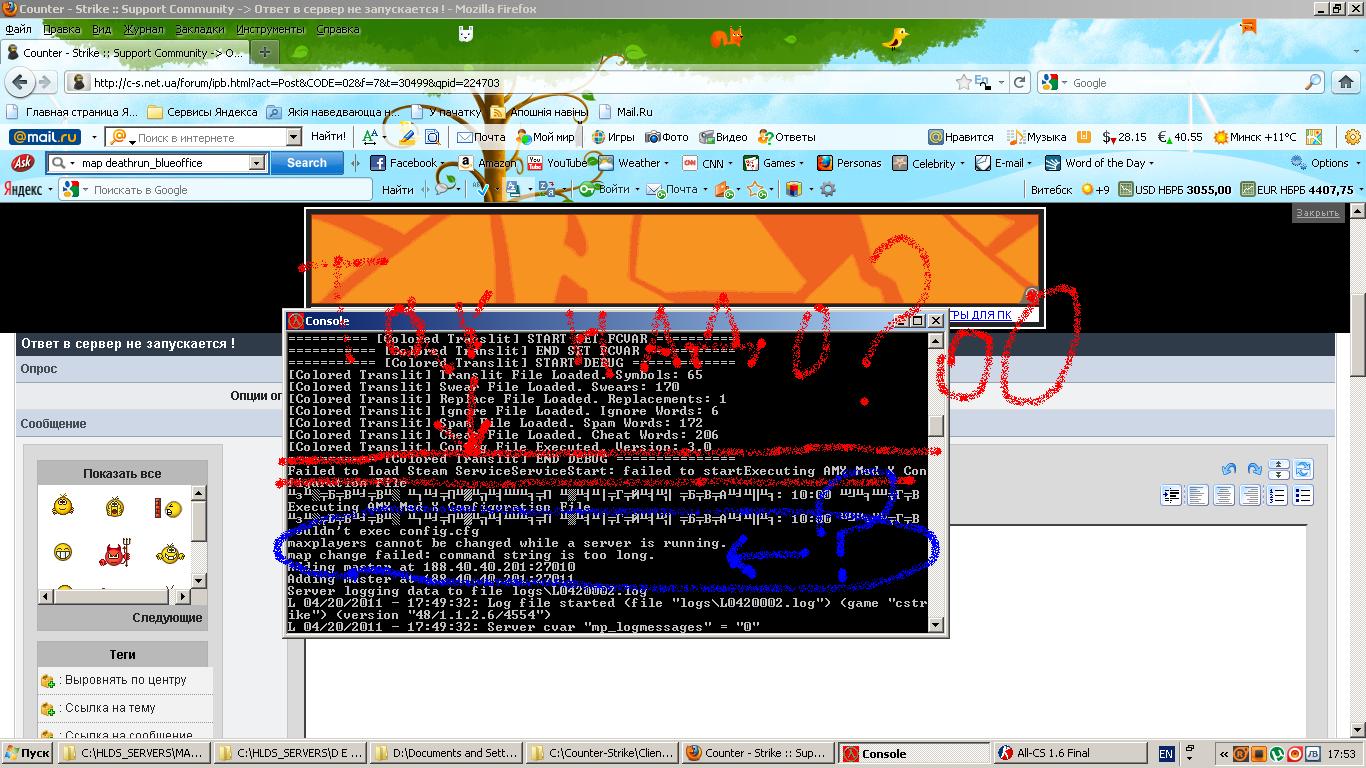The height and width of the screenshot is (768, 1366).
Task: Bookmark this page with the star icon
Action: coord(963,83)
